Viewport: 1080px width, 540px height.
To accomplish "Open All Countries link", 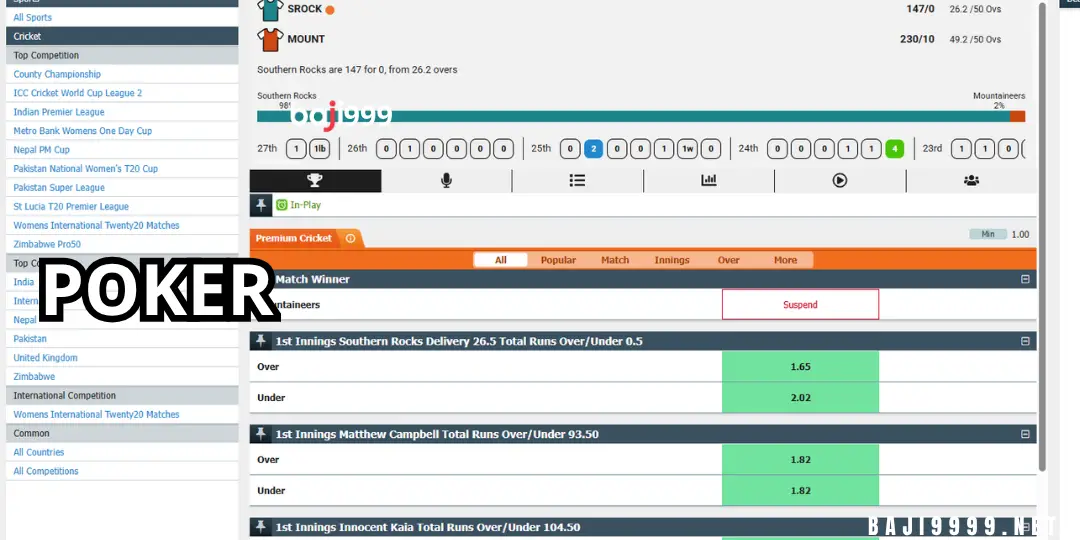I will [39, 453].
